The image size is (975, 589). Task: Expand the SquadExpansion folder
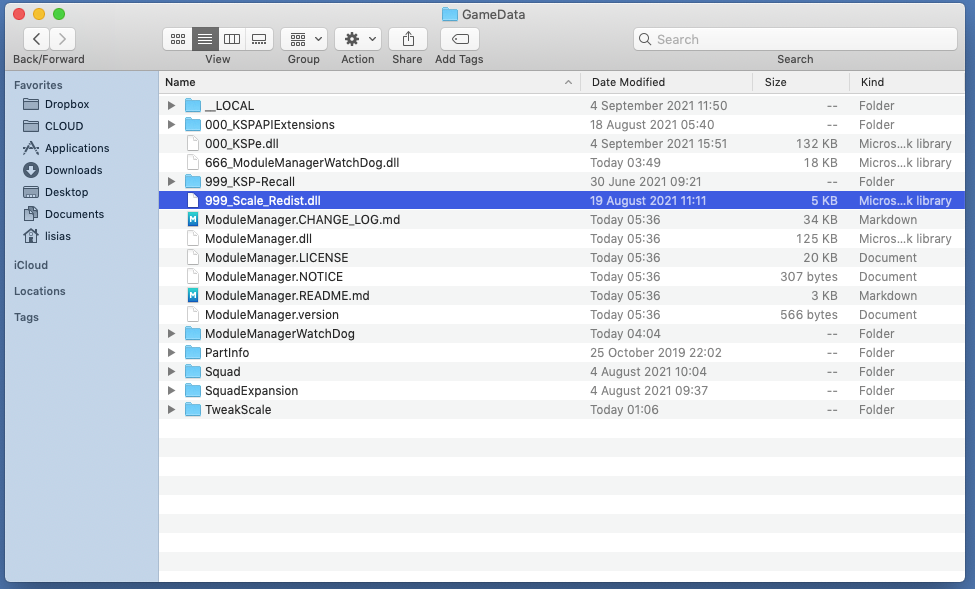coord(171,391)
